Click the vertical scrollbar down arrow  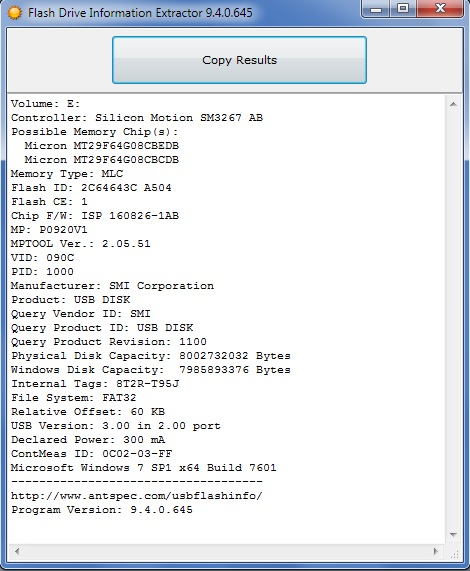[x=453, y=535]
